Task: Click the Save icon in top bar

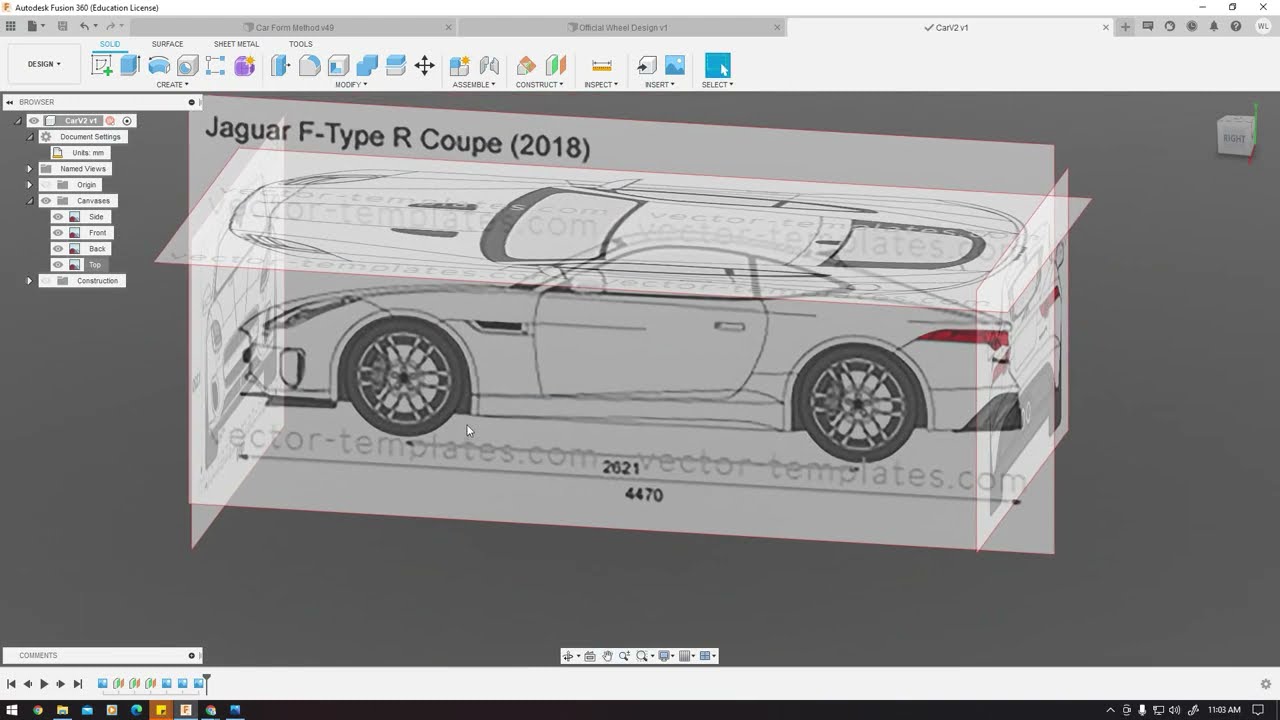Action: (x=62, y=26)
